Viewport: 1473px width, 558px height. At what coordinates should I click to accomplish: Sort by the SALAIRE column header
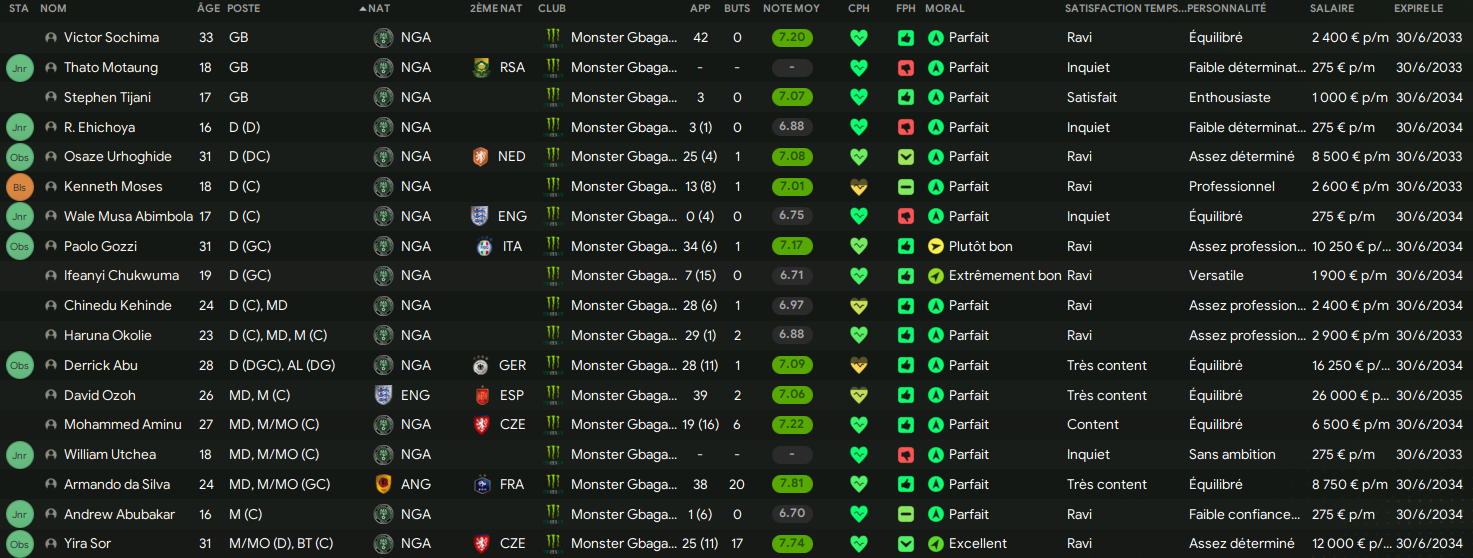(x=1332, y=8)
